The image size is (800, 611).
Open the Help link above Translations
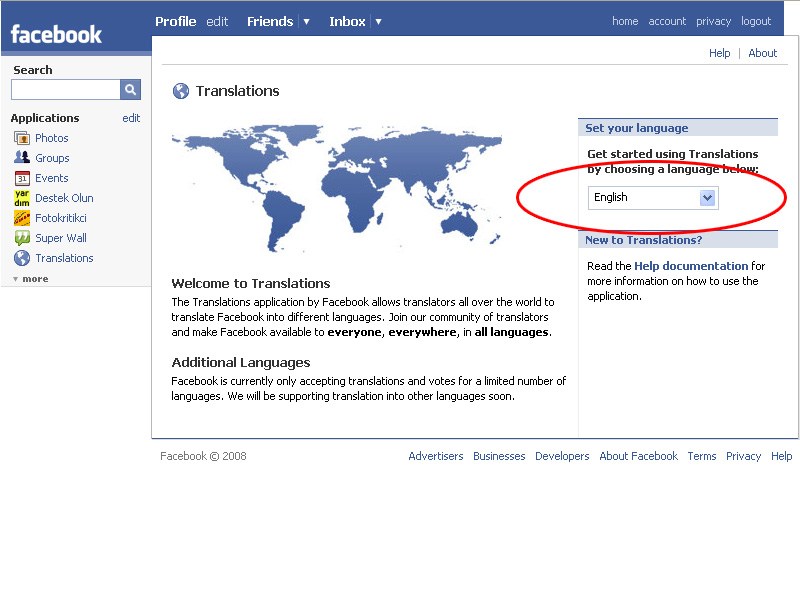[x=719, y=53]
